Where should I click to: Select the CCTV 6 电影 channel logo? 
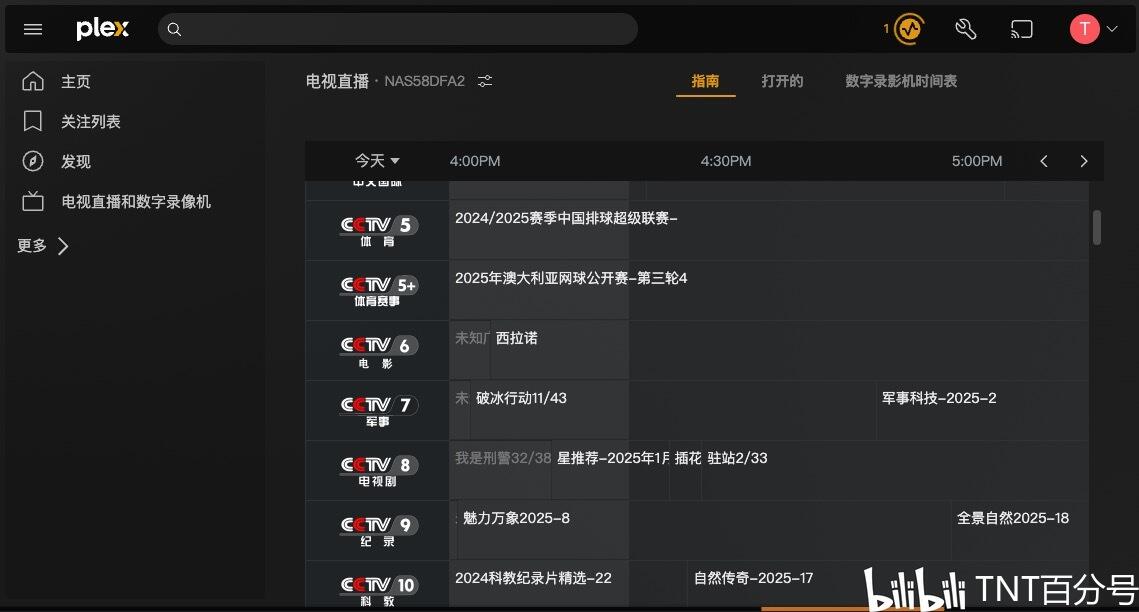(378, 351)
